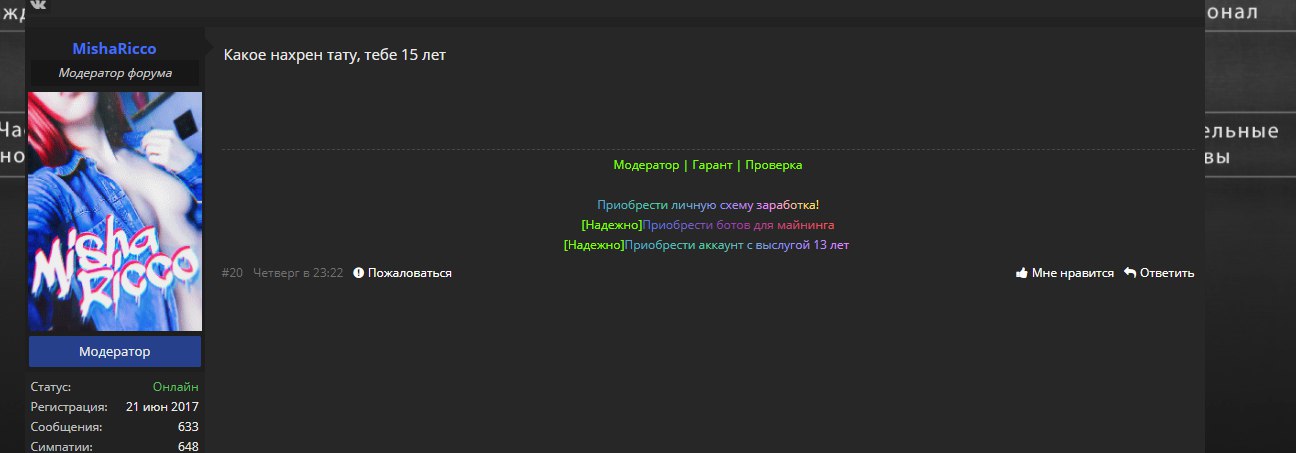Open the #20 post permalink
The image size is (1296, 453).
pyautogui.click(x=232, y=273)
